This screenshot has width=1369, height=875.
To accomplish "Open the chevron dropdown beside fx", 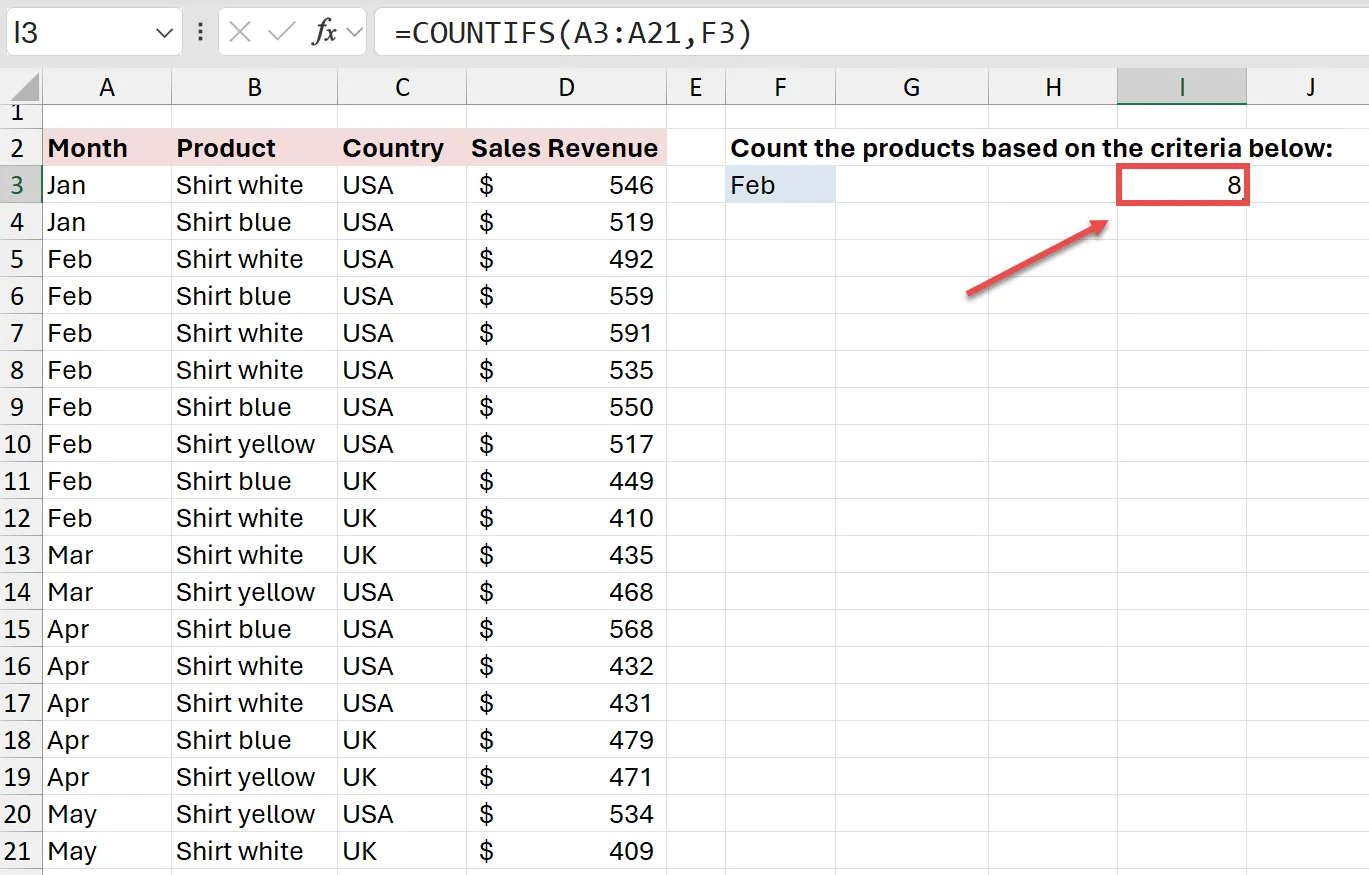I will click(353, 33).
